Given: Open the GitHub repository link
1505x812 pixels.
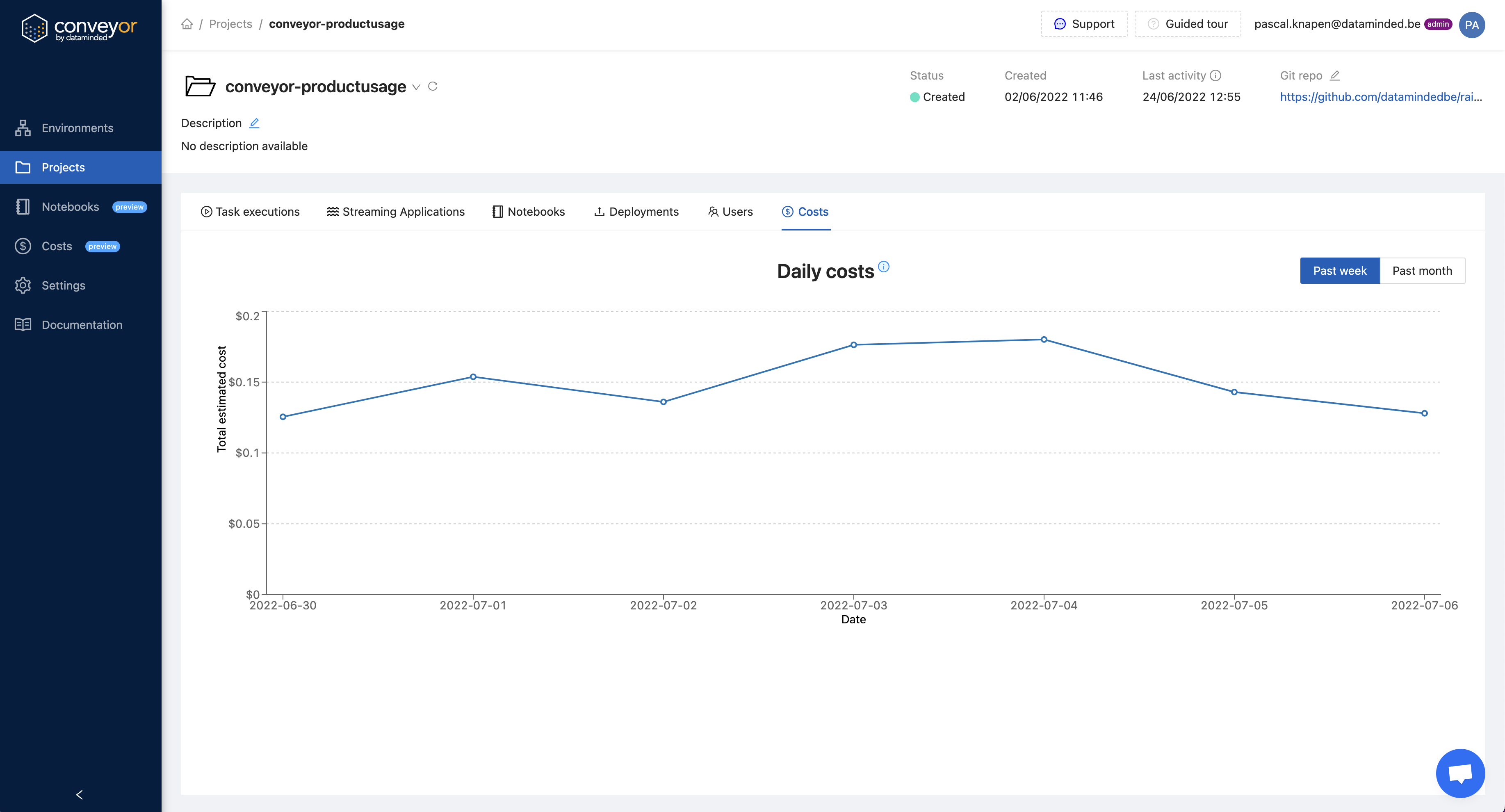Looking at the screenshot, I should pos(1381,97).
